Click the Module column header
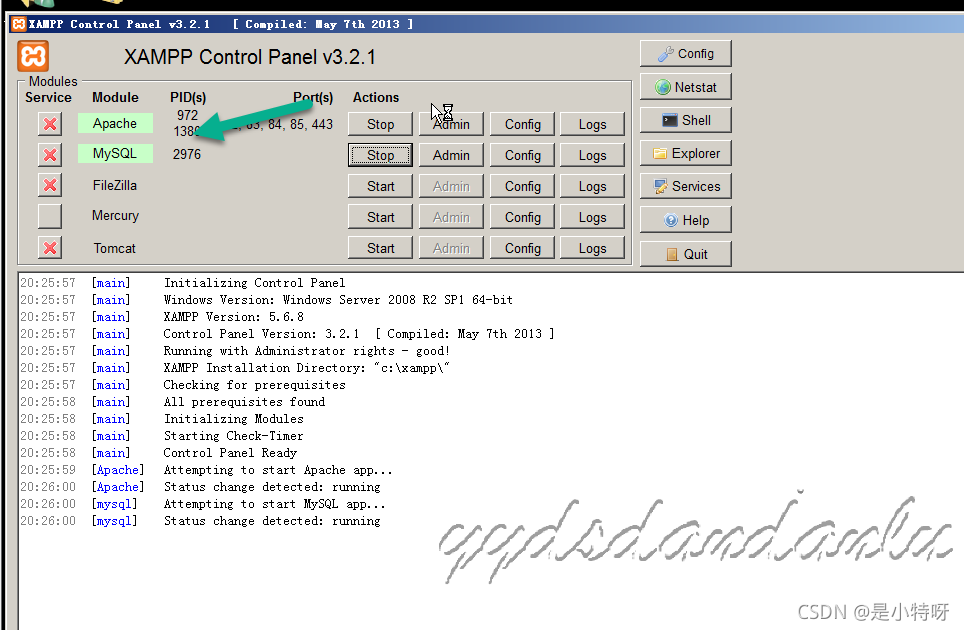 115,98
